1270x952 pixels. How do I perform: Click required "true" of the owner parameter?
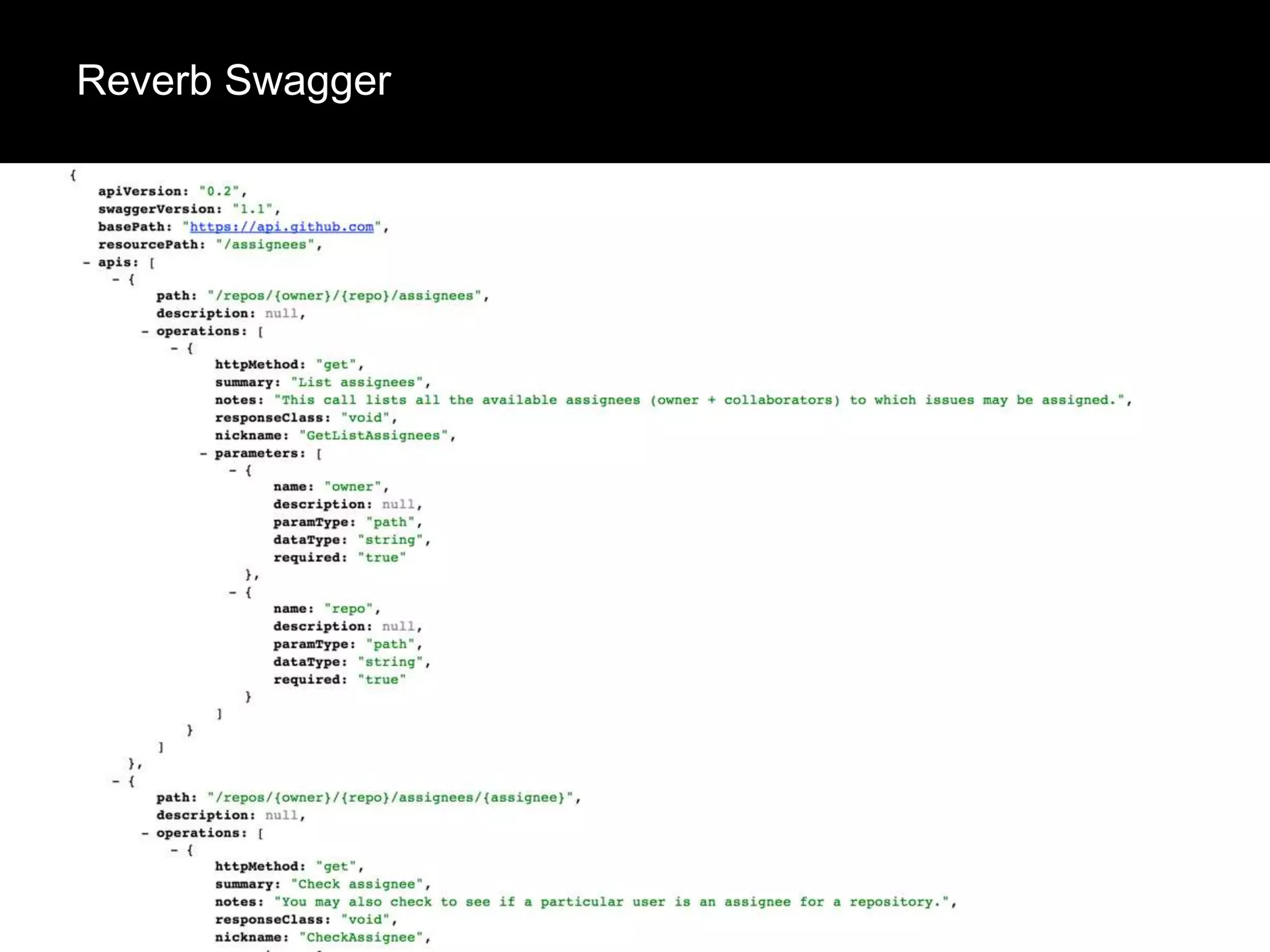click(381, 558)
